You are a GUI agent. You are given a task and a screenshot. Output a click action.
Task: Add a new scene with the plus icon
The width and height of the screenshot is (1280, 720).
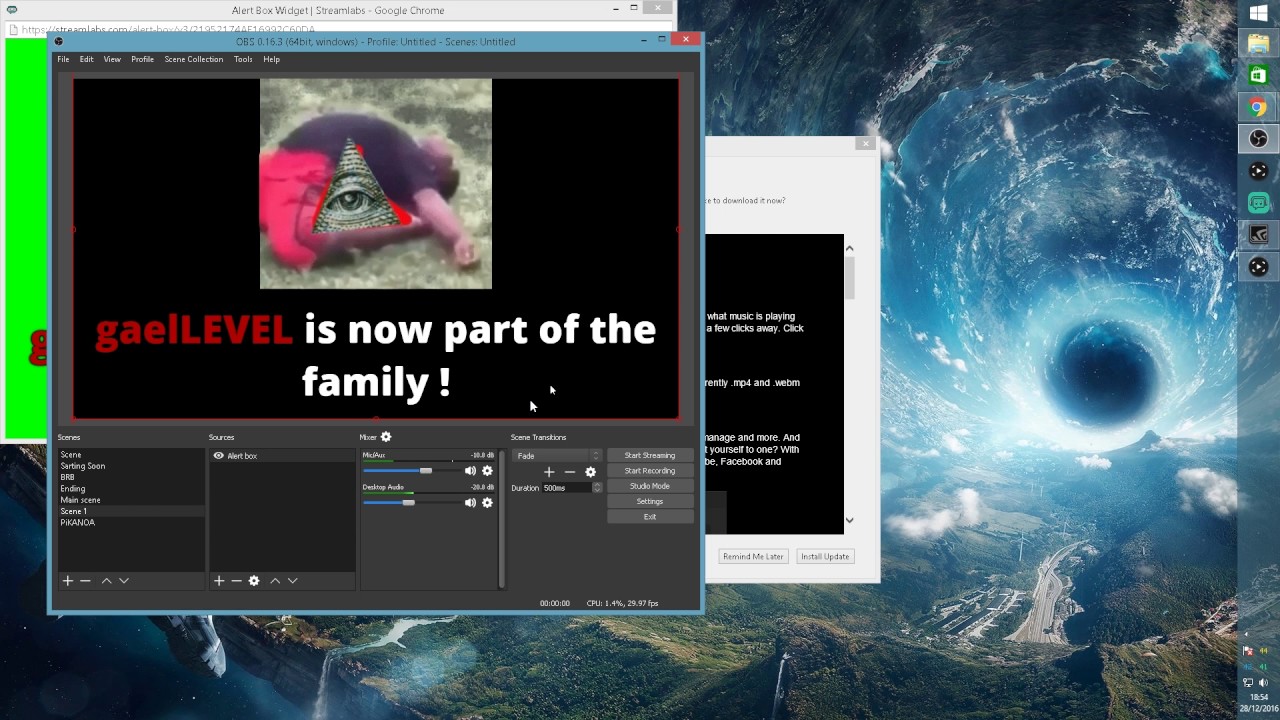click(x=68, y=580)
